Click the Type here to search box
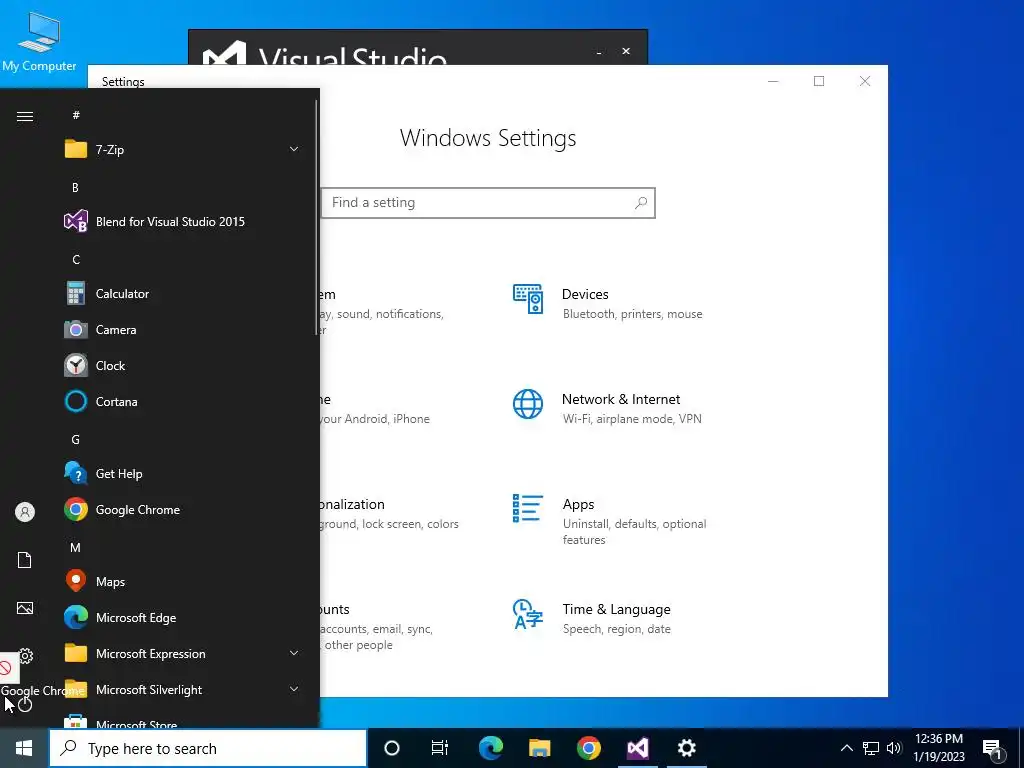Screen dimensions: 1024x768 (x=208, y=748)
